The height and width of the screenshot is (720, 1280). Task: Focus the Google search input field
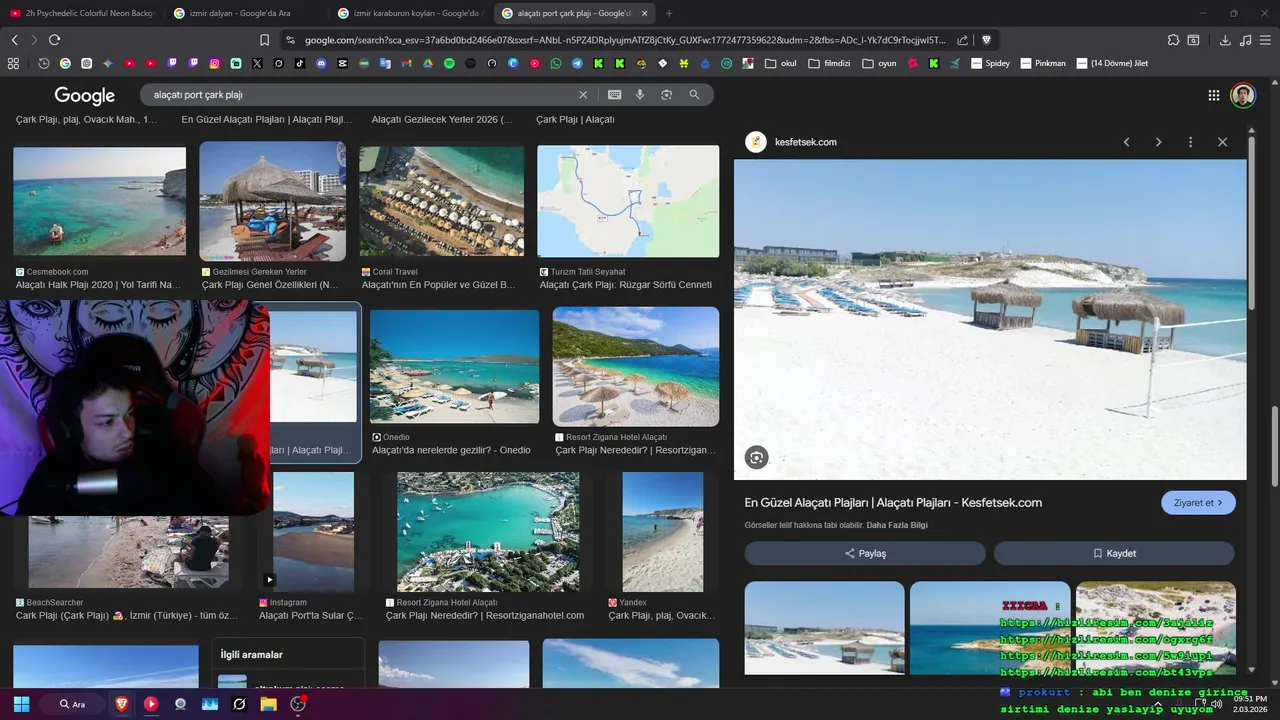tap(360, 95)
